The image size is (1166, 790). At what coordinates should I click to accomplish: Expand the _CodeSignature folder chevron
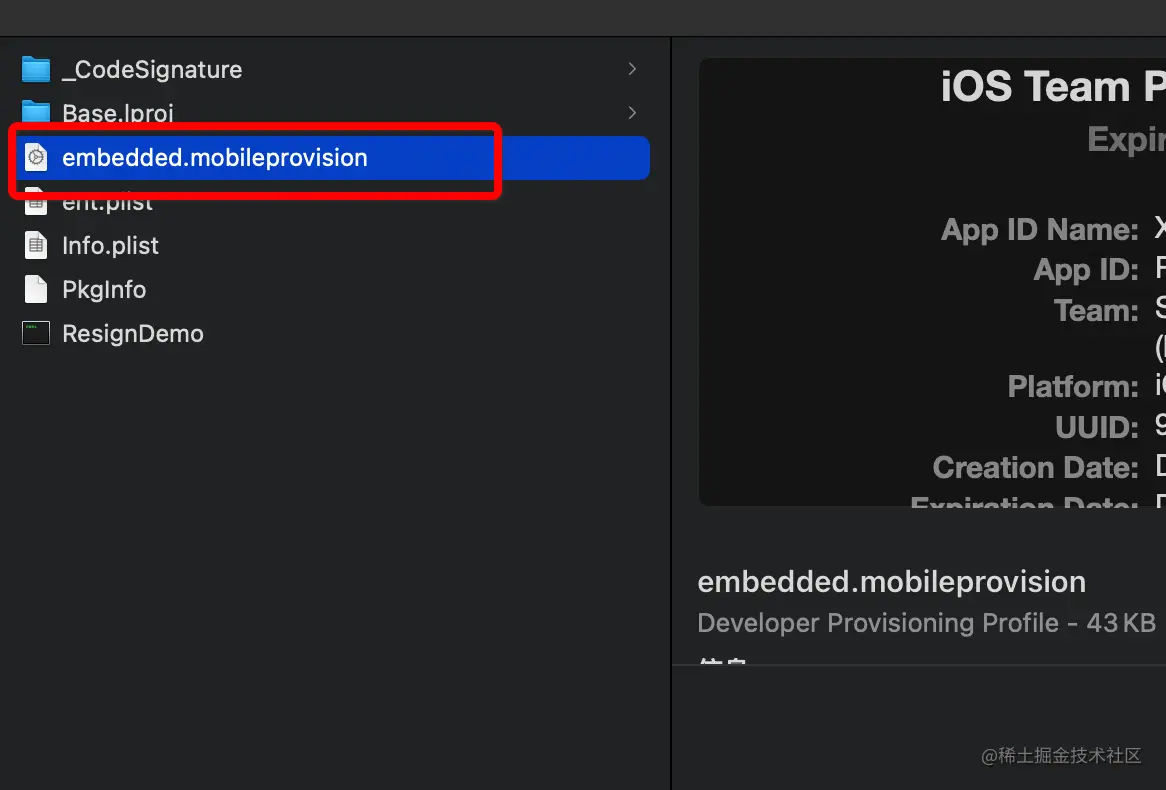pyautogui.click(x=632, y=69)
